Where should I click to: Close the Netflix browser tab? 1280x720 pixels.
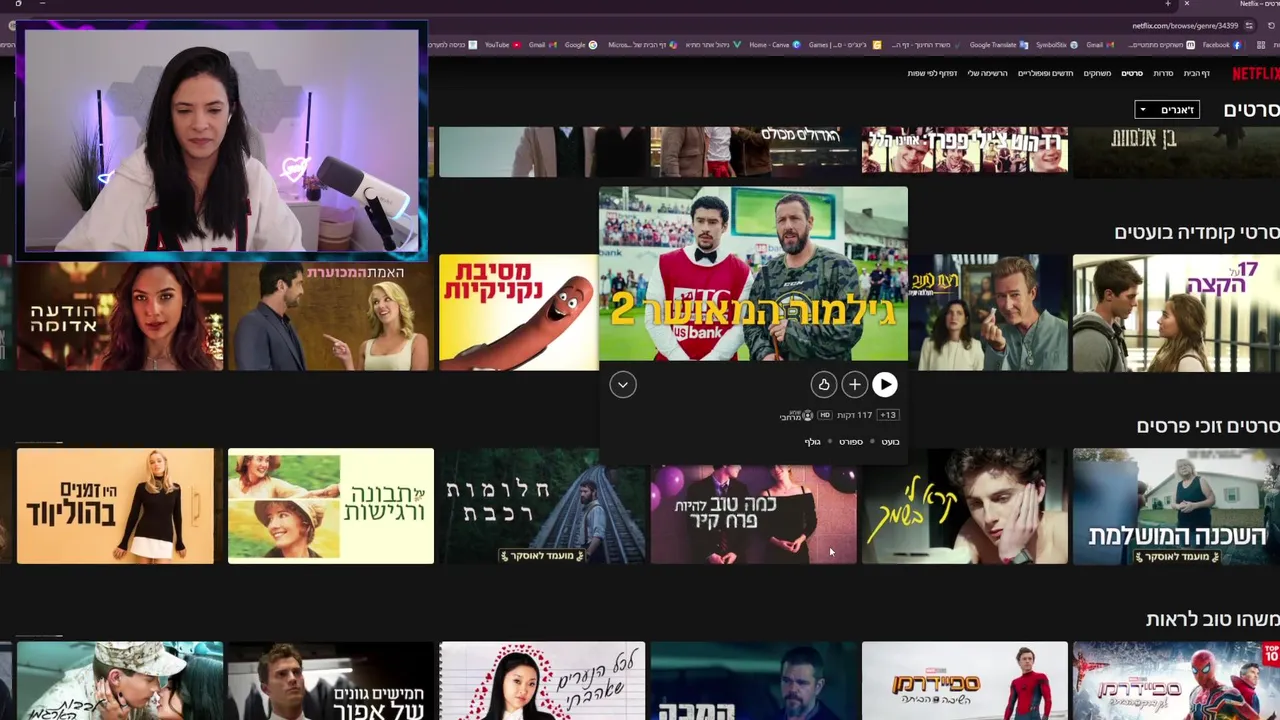click(1187, 4)
